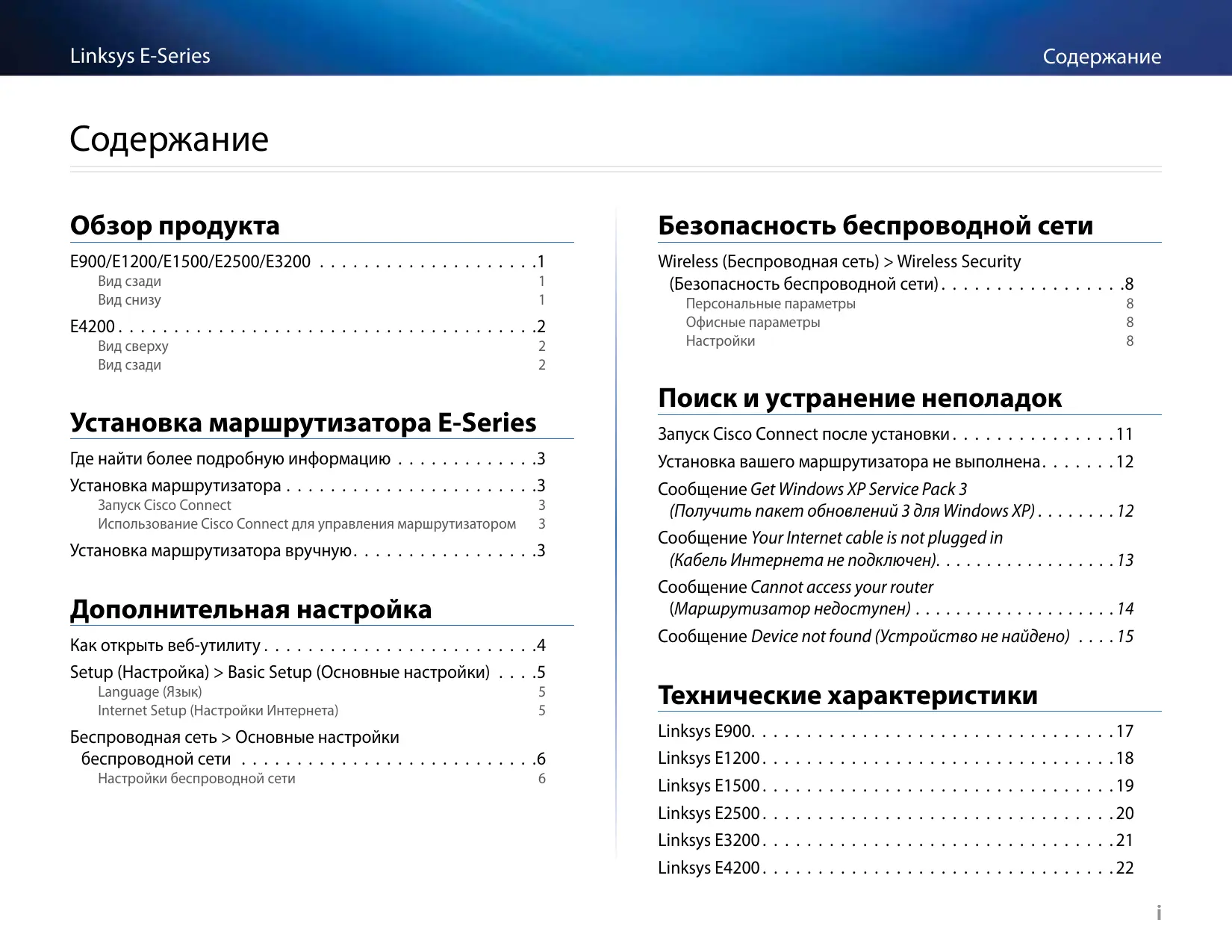
Task: Click 'Персональные параметры' entry
Action: click(x=770, y=304)
